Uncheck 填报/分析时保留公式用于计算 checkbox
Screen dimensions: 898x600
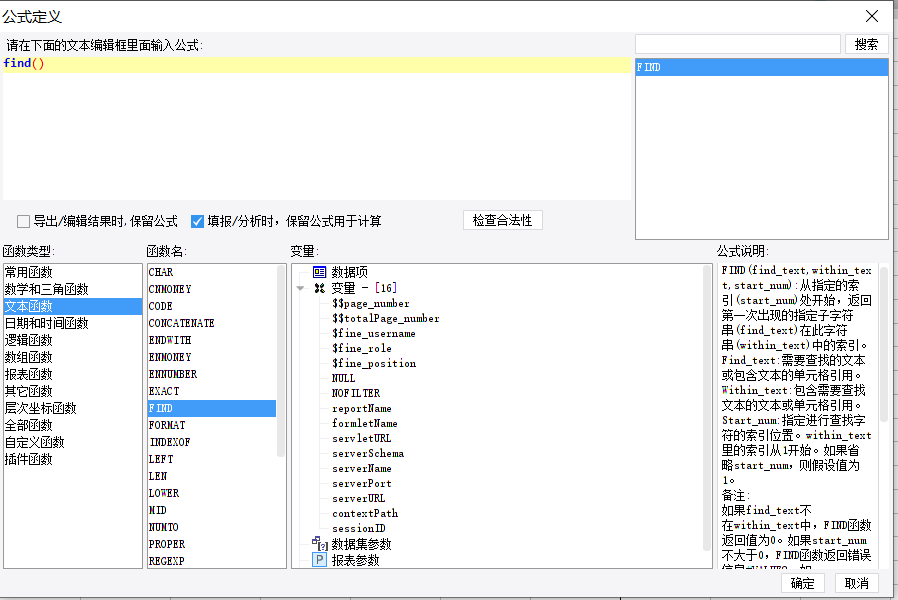click(x=198, y=222)
